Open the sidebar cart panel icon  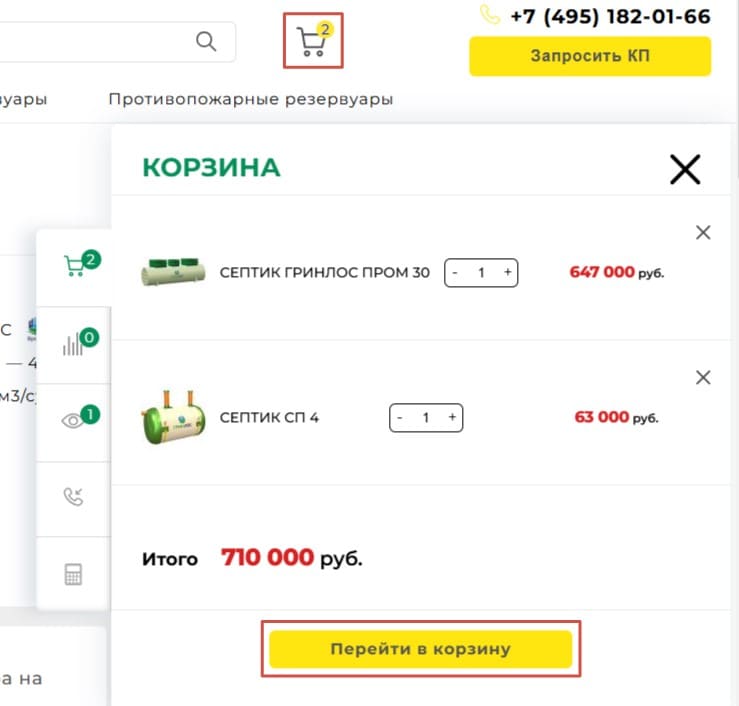coord(74,266)
